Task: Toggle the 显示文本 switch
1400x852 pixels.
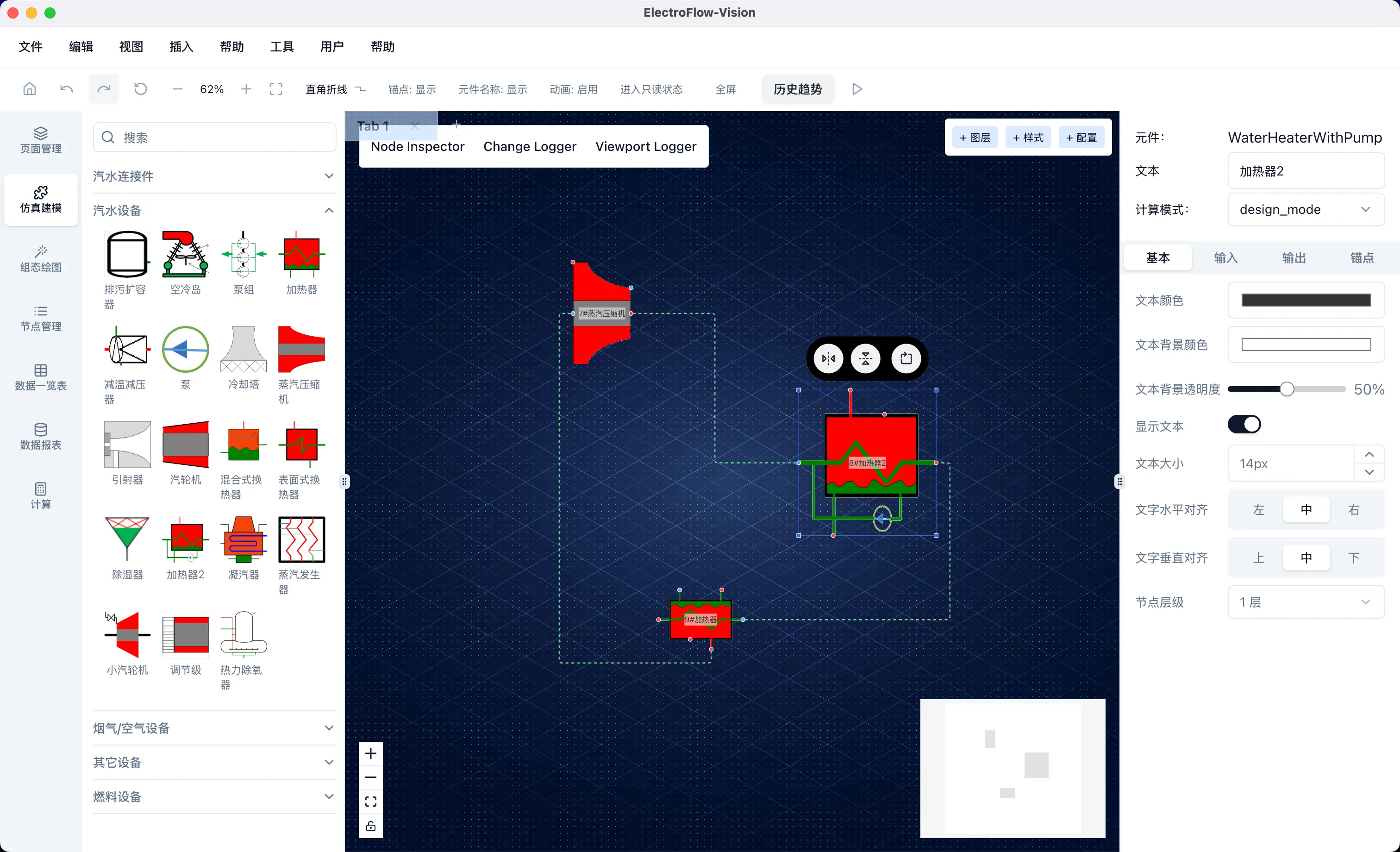Action: (1244, 425)
